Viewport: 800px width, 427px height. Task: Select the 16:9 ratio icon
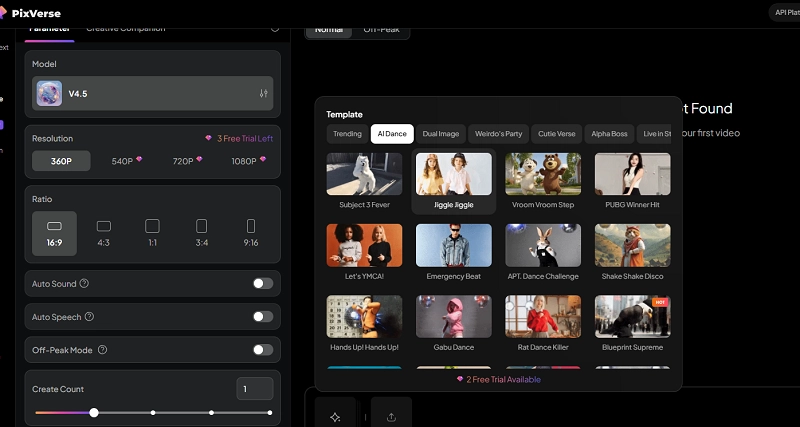coord(54,226)
